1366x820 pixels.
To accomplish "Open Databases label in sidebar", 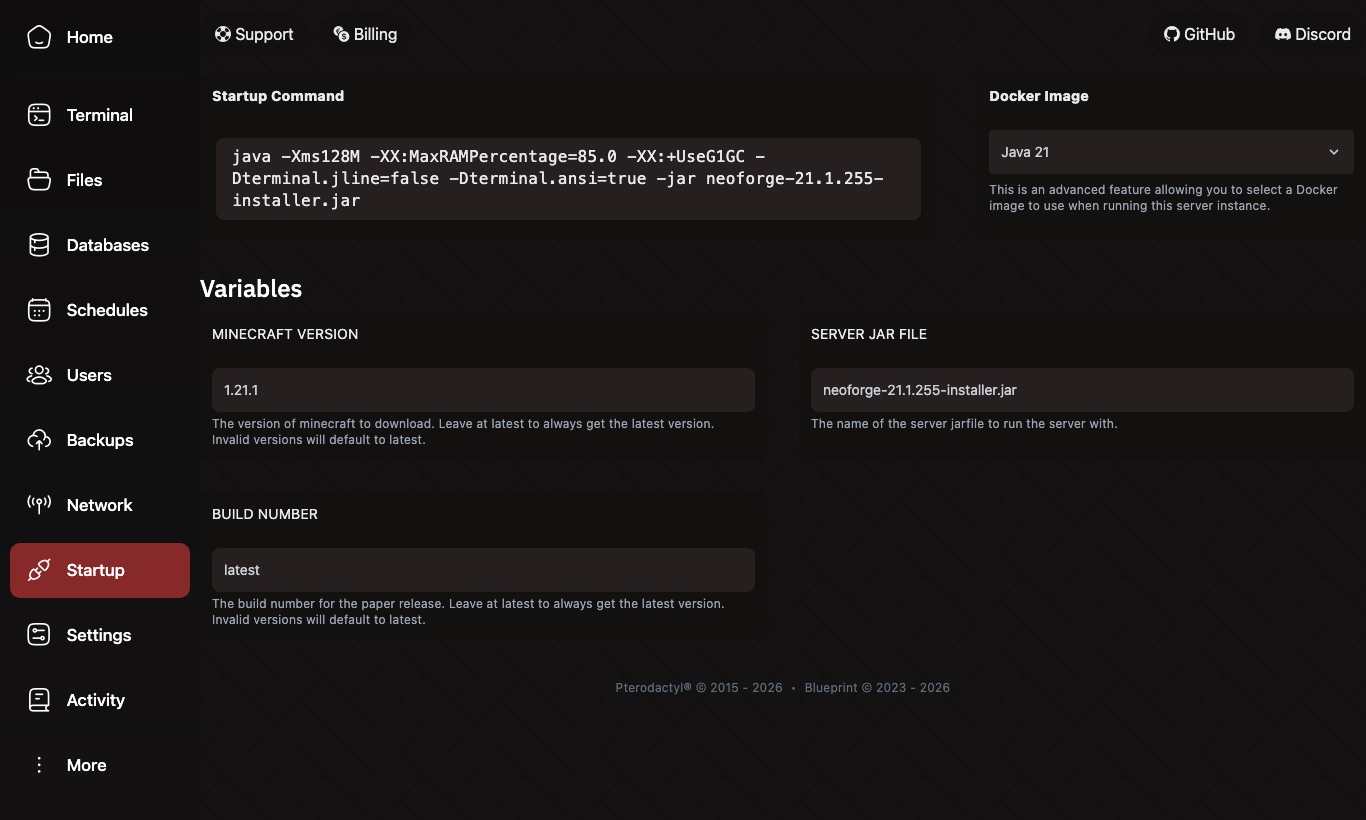I will pos(108,245).
